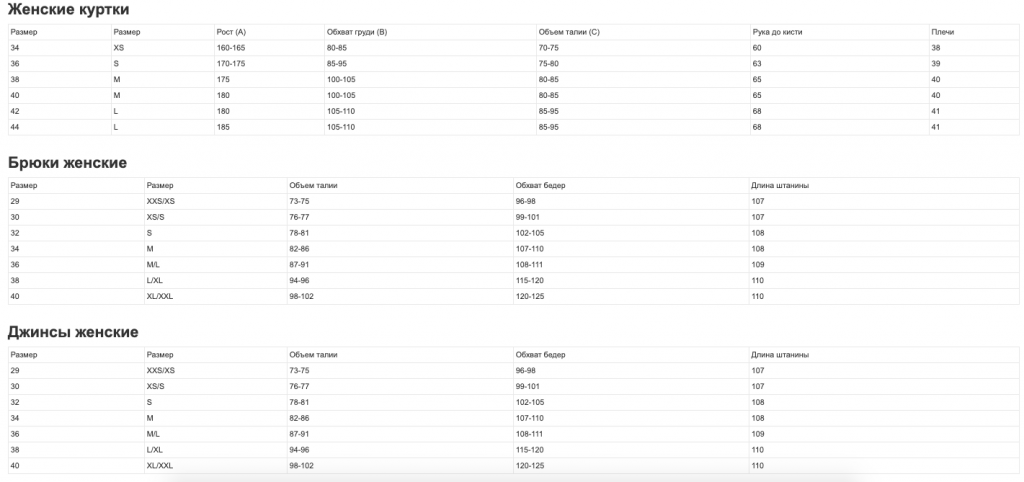Select the 170-175 height cell
The image size is (1024, 482).
[x=231, y=63]
